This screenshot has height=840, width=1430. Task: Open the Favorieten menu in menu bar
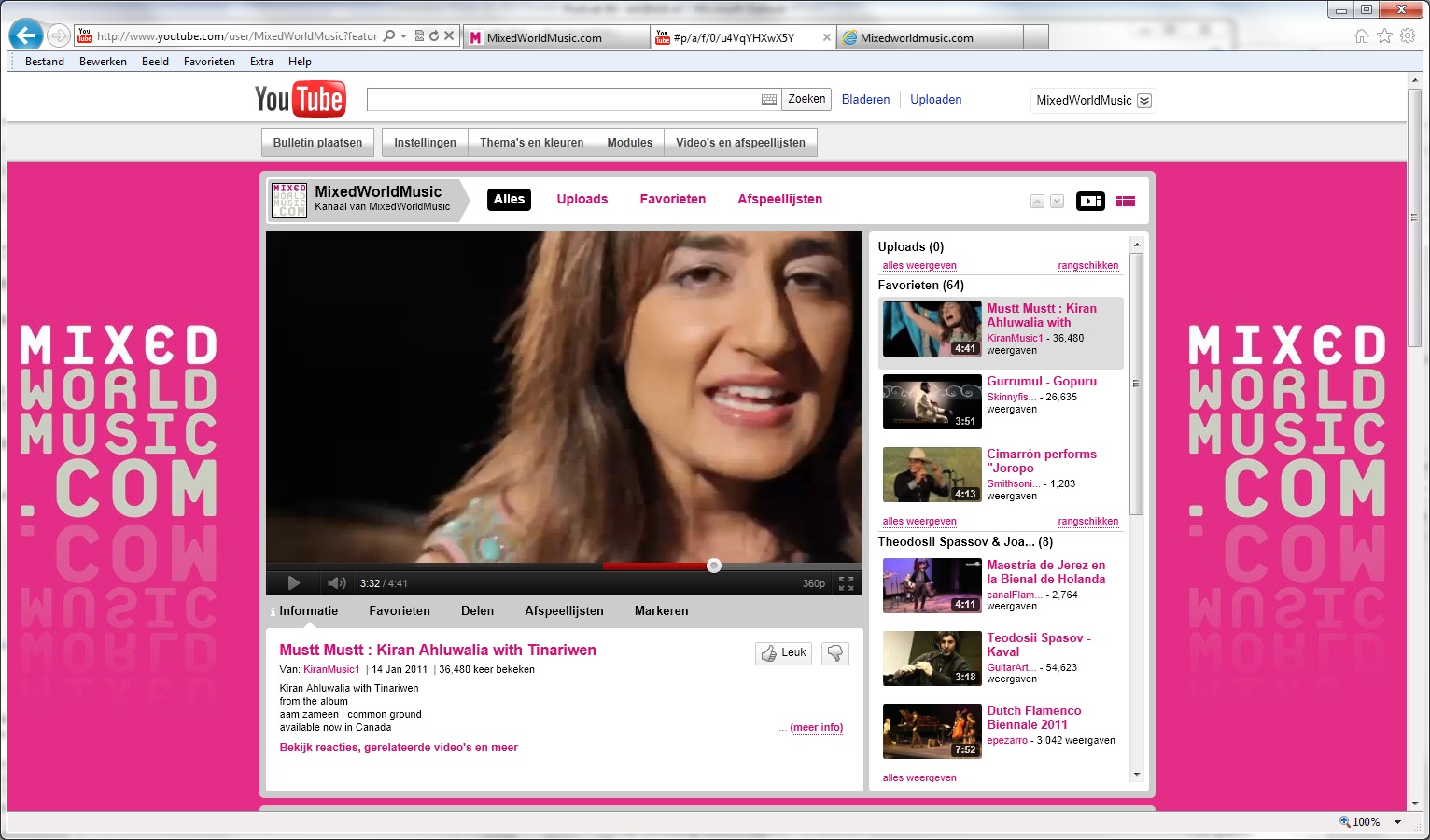[209, 62]
